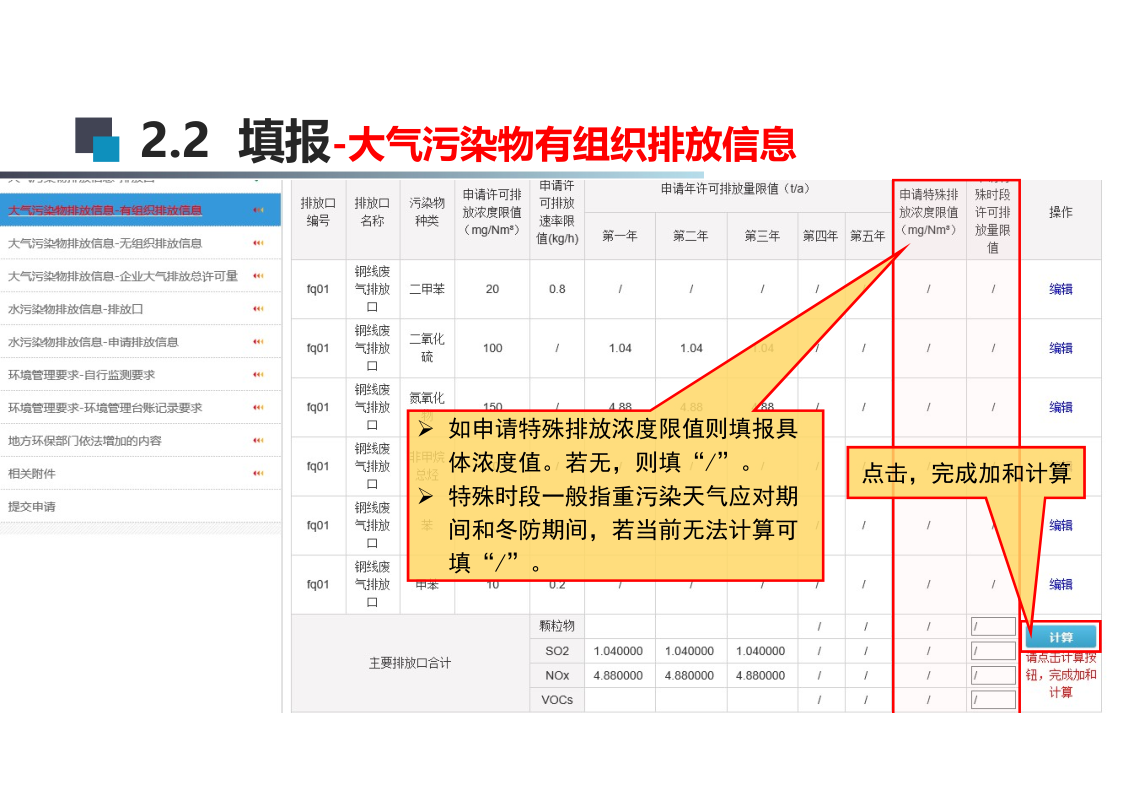Click first-year value 4.88 in 氮氧化物 row
This screenshot has width=1123, height=794.
pos(620,407)
